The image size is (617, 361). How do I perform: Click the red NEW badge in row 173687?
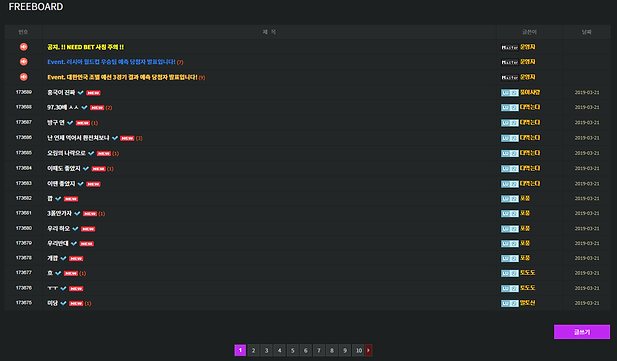point(83,123)
